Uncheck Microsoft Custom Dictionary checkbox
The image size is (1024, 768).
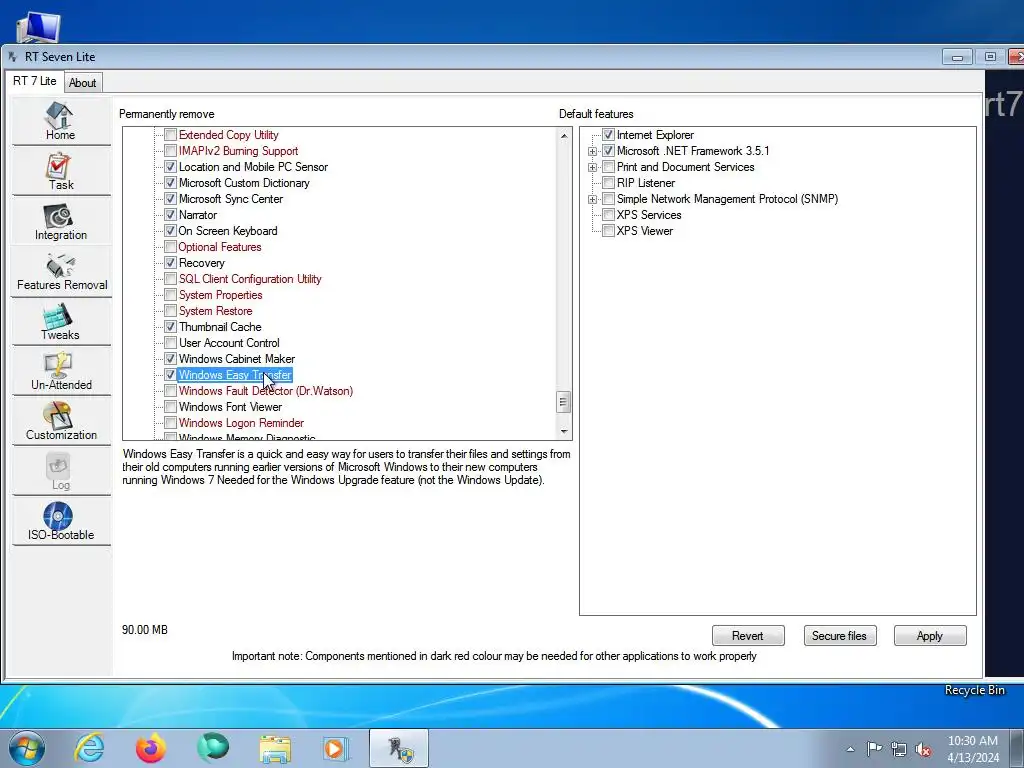point(170,183)
